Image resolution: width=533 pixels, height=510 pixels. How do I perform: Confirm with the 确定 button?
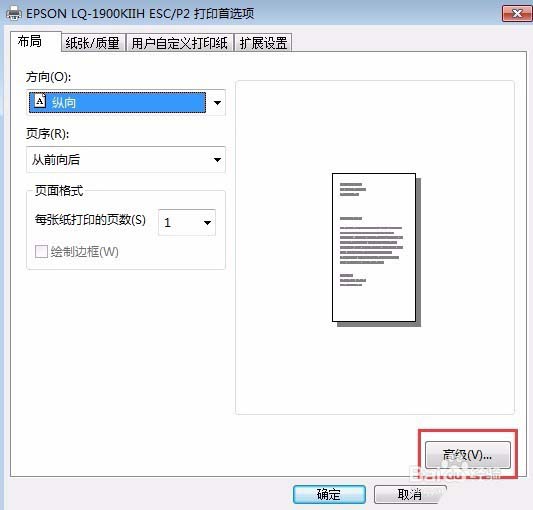pos(329,494)
